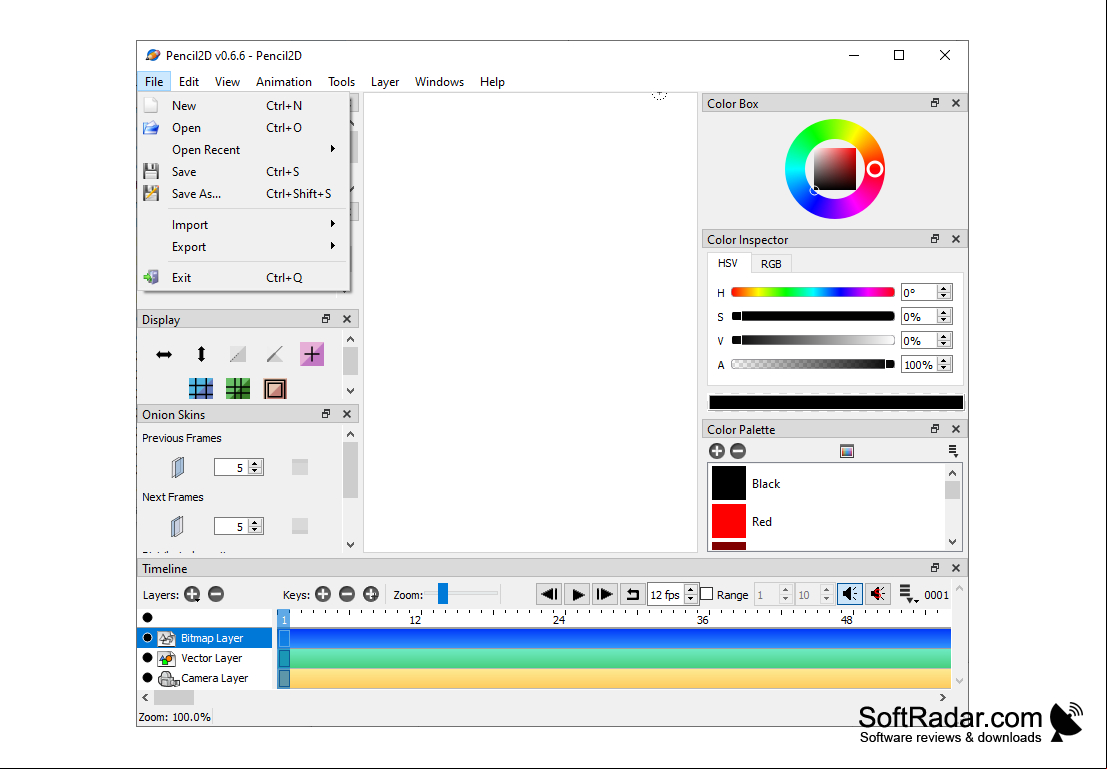Play the animation

coord(577,595)
